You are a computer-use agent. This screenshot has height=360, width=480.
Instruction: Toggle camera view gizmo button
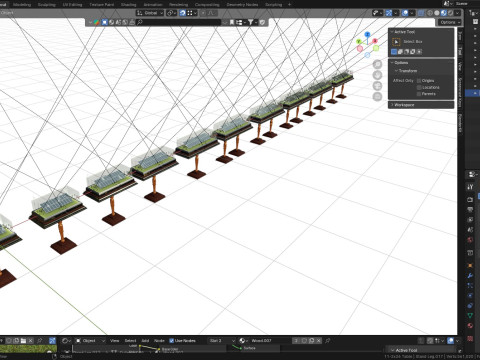pyautogui.click(x=377, y=86)
